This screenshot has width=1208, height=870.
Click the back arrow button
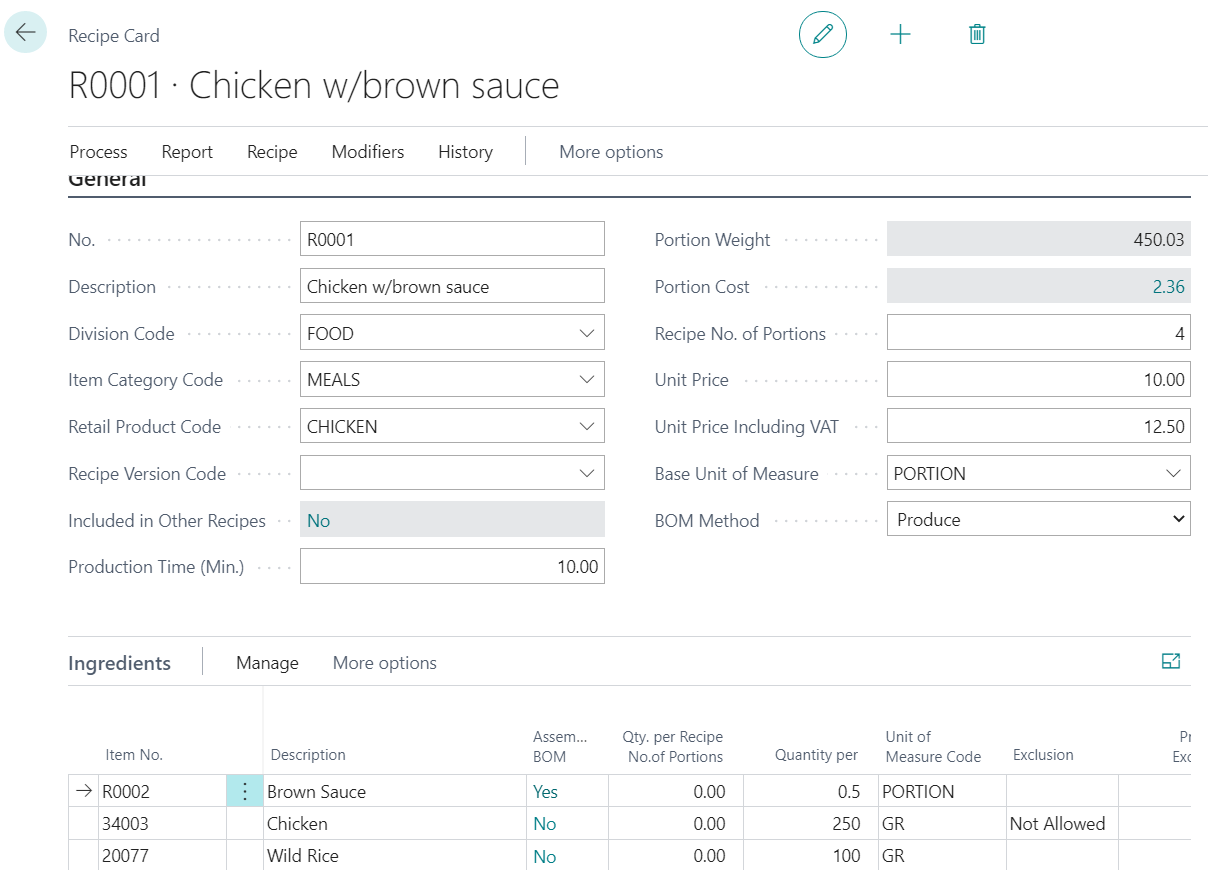tap(26, 32)
